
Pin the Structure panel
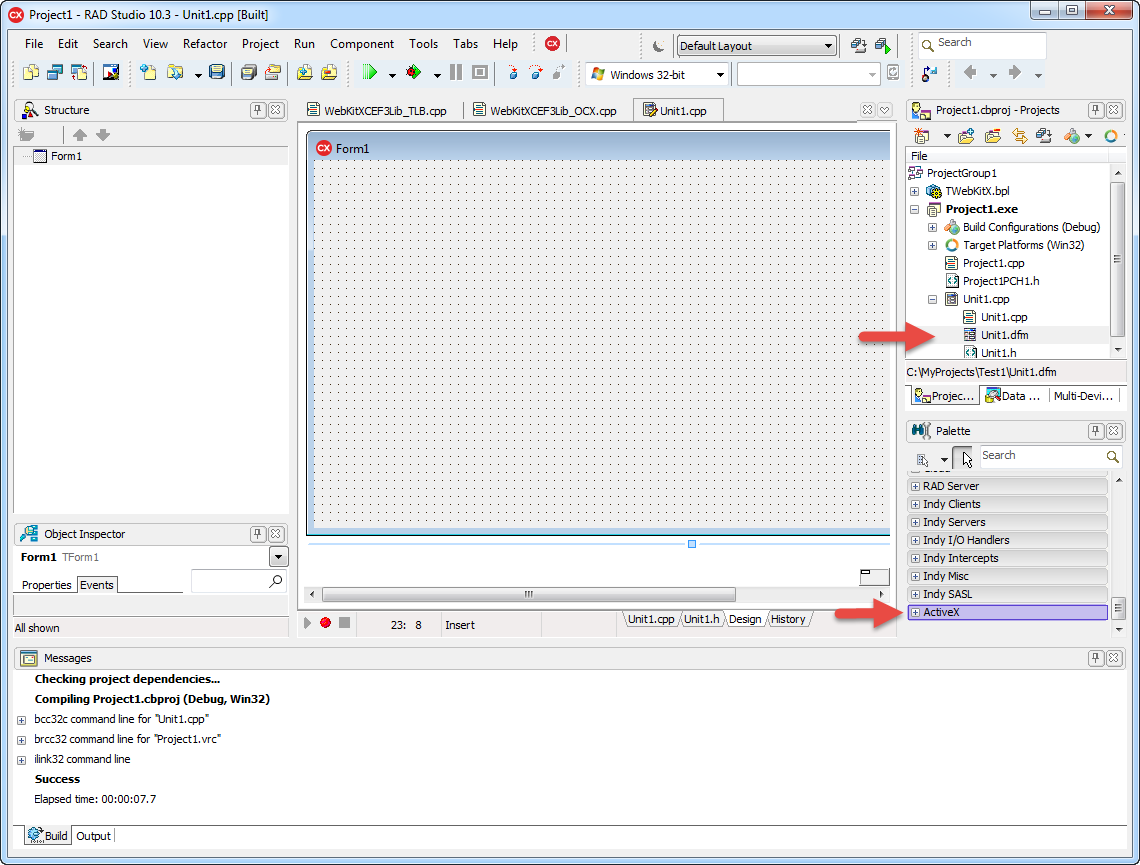pyautogui.click(x=257, y=110)
